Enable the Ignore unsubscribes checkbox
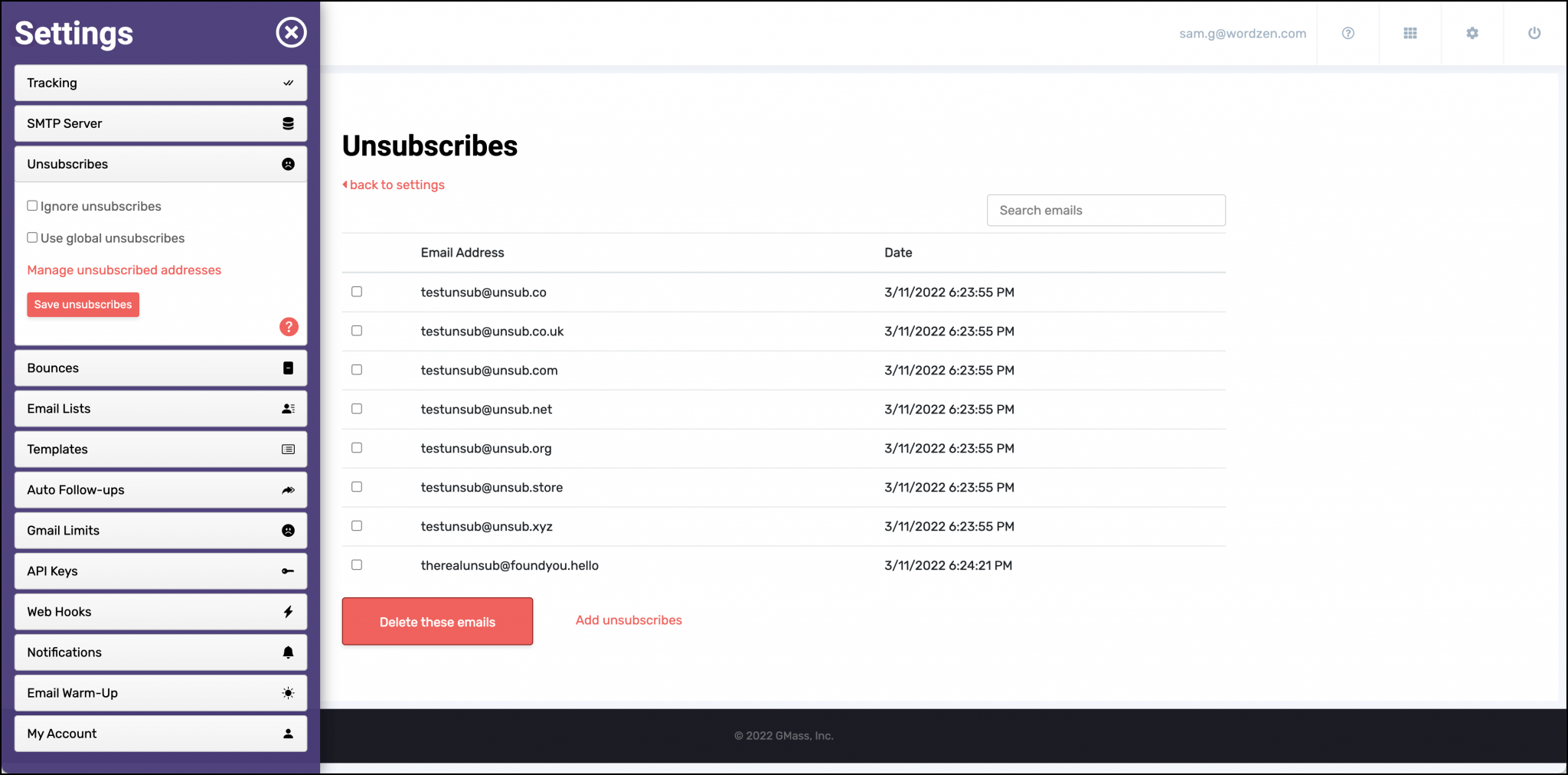 pyautogui.click(x=32, y=205)
